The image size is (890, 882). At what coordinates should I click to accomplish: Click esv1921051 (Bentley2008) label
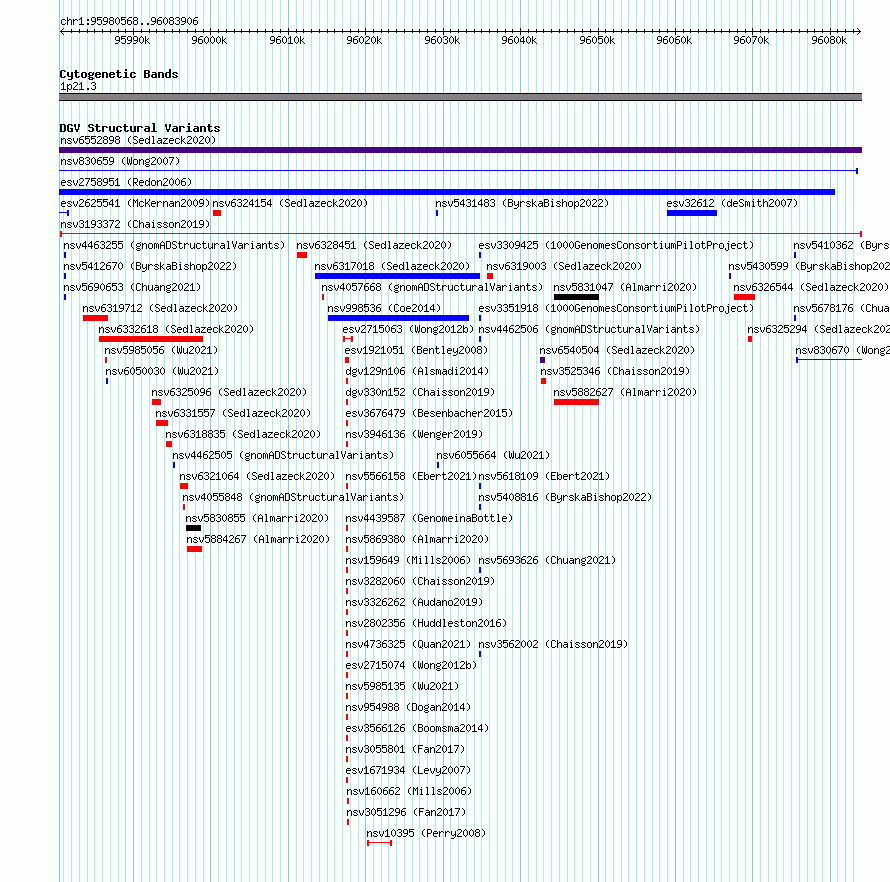pyautogui.click(x=417, y=350)
